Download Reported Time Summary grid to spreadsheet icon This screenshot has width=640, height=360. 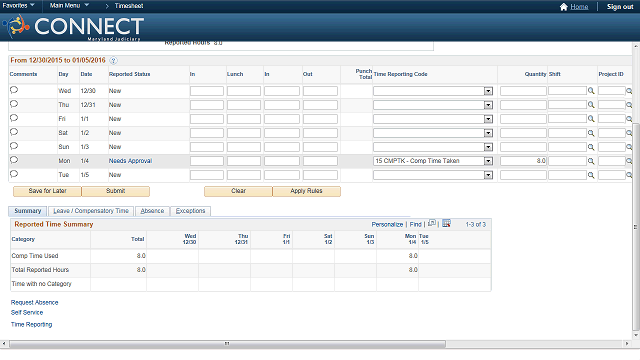coord(447,223)
